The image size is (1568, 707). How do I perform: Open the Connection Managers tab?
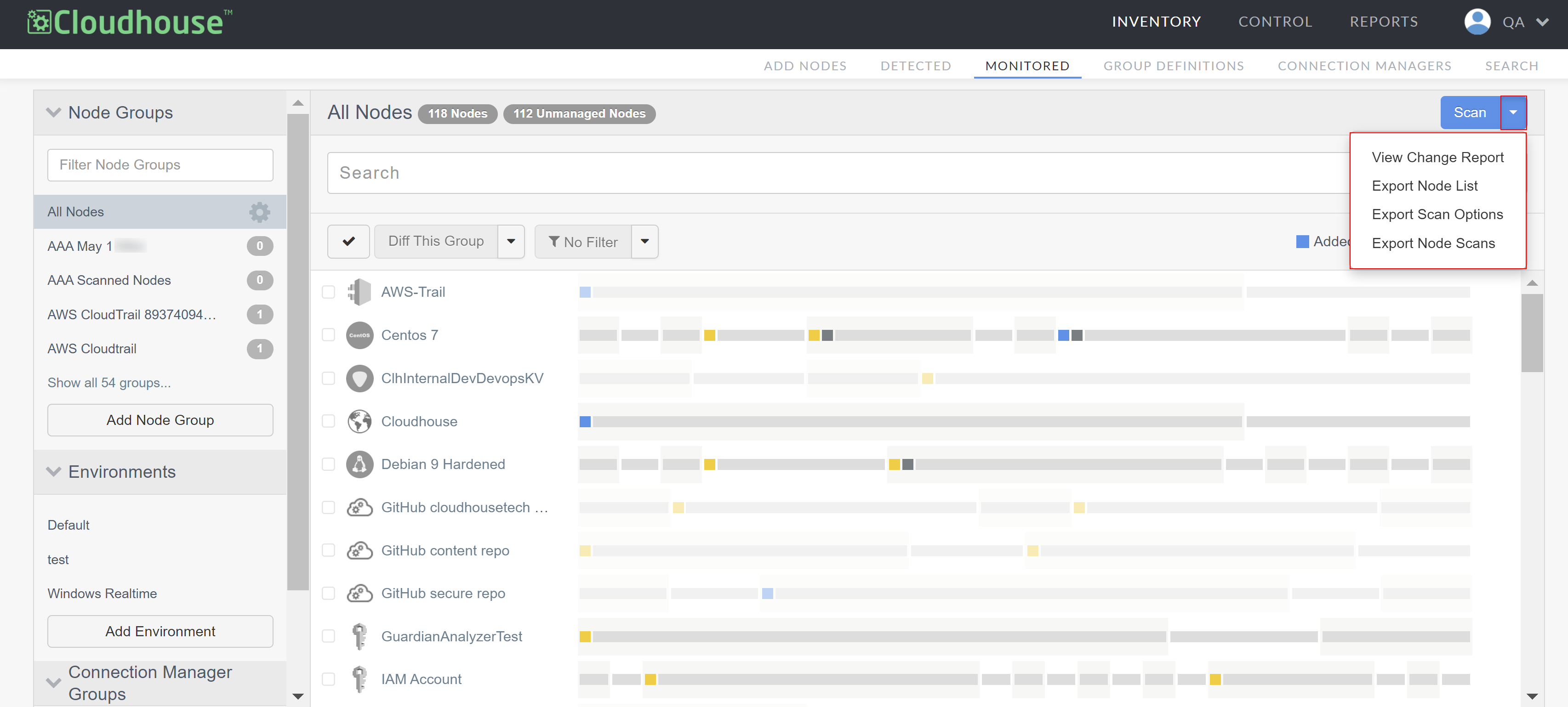pyautogui.click(x=1364, y=66)
